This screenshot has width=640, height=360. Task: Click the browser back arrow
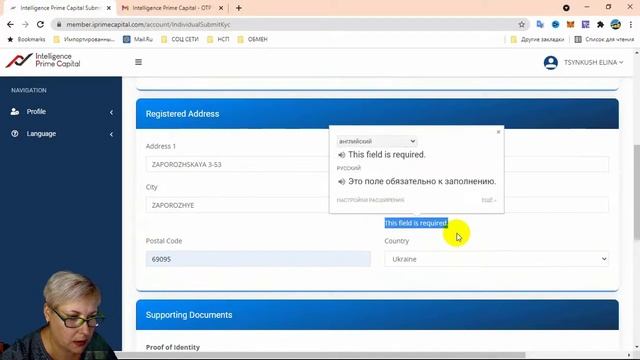10,24
